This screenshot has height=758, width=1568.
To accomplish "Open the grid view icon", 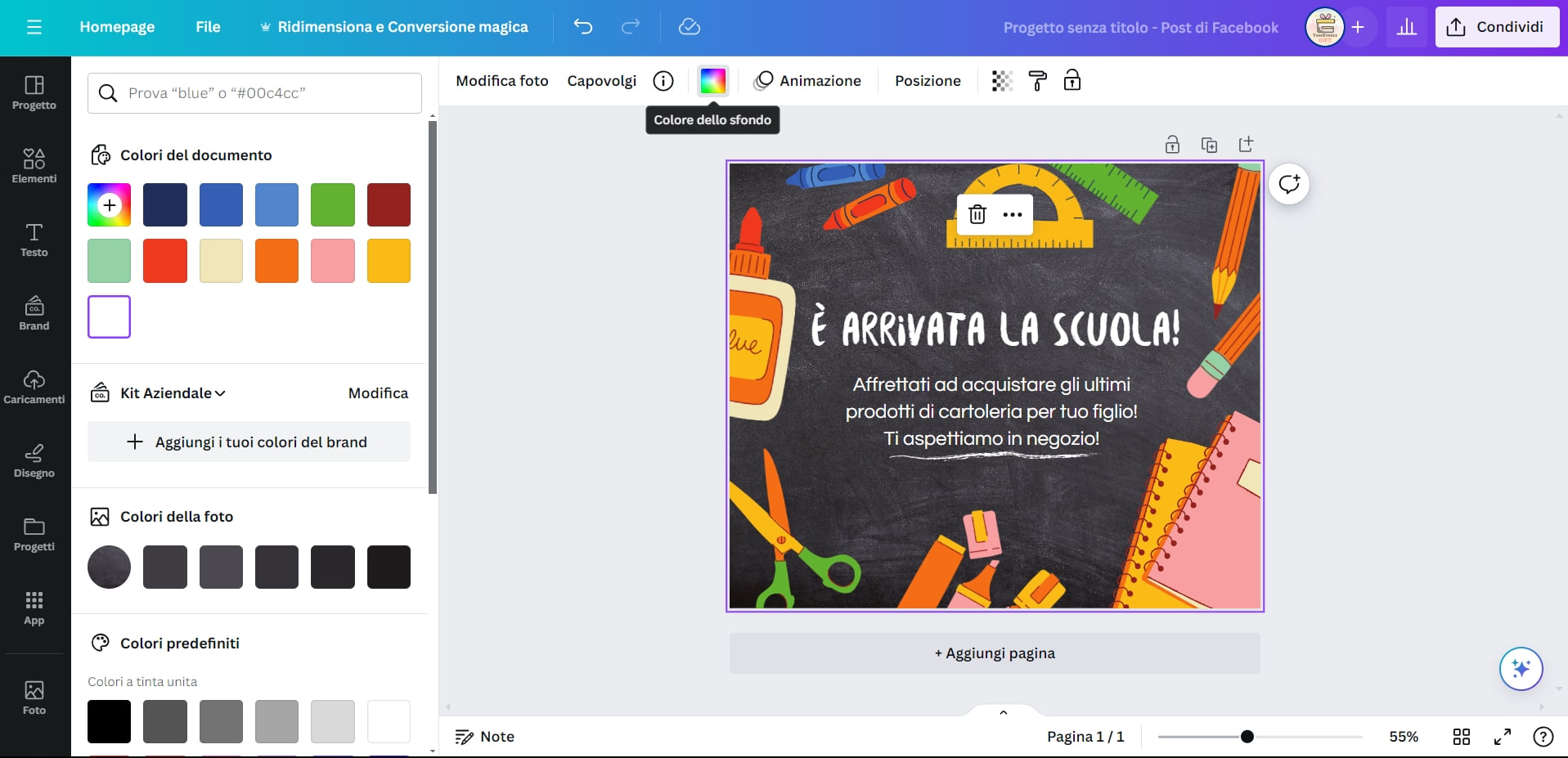I will 1462,737.
